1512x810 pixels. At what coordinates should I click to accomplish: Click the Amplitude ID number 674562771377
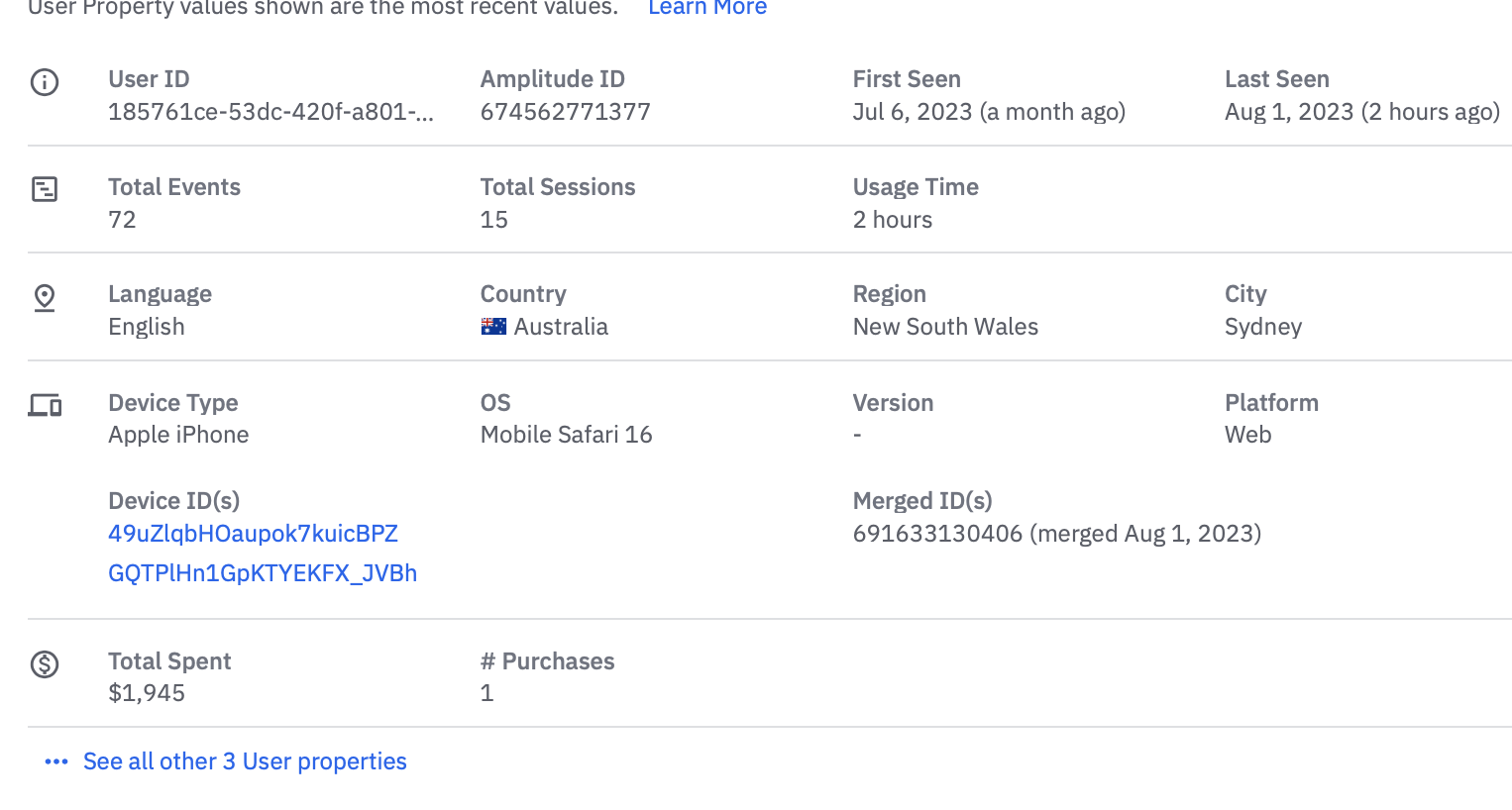click(565, 112)
